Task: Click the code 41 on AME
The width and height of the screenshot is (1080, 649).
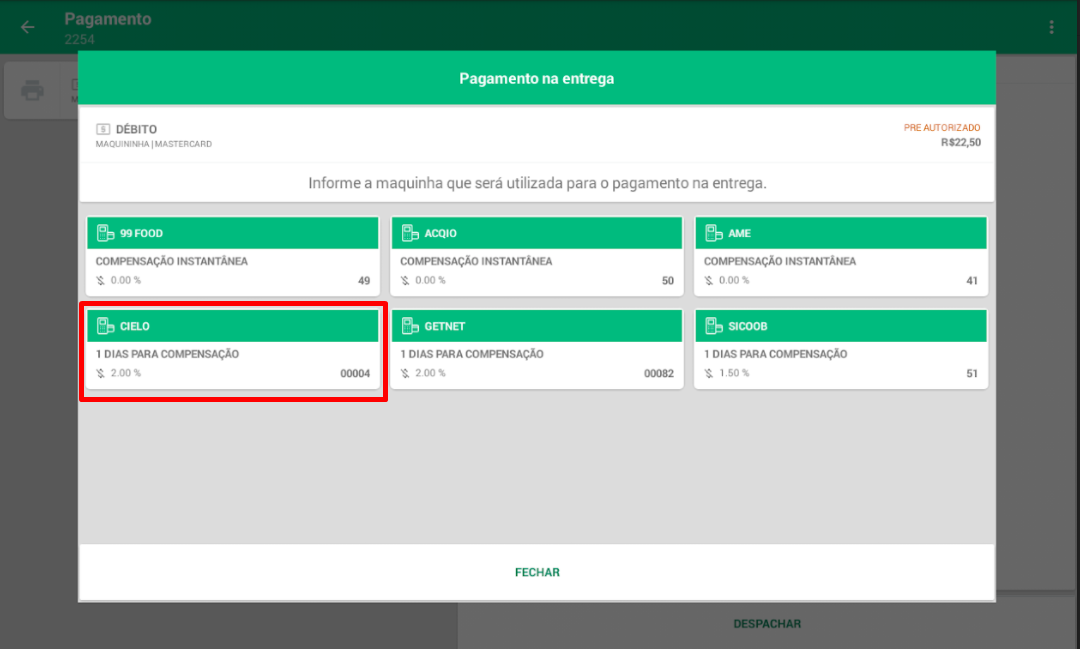Action: click(x=972, y=280)
